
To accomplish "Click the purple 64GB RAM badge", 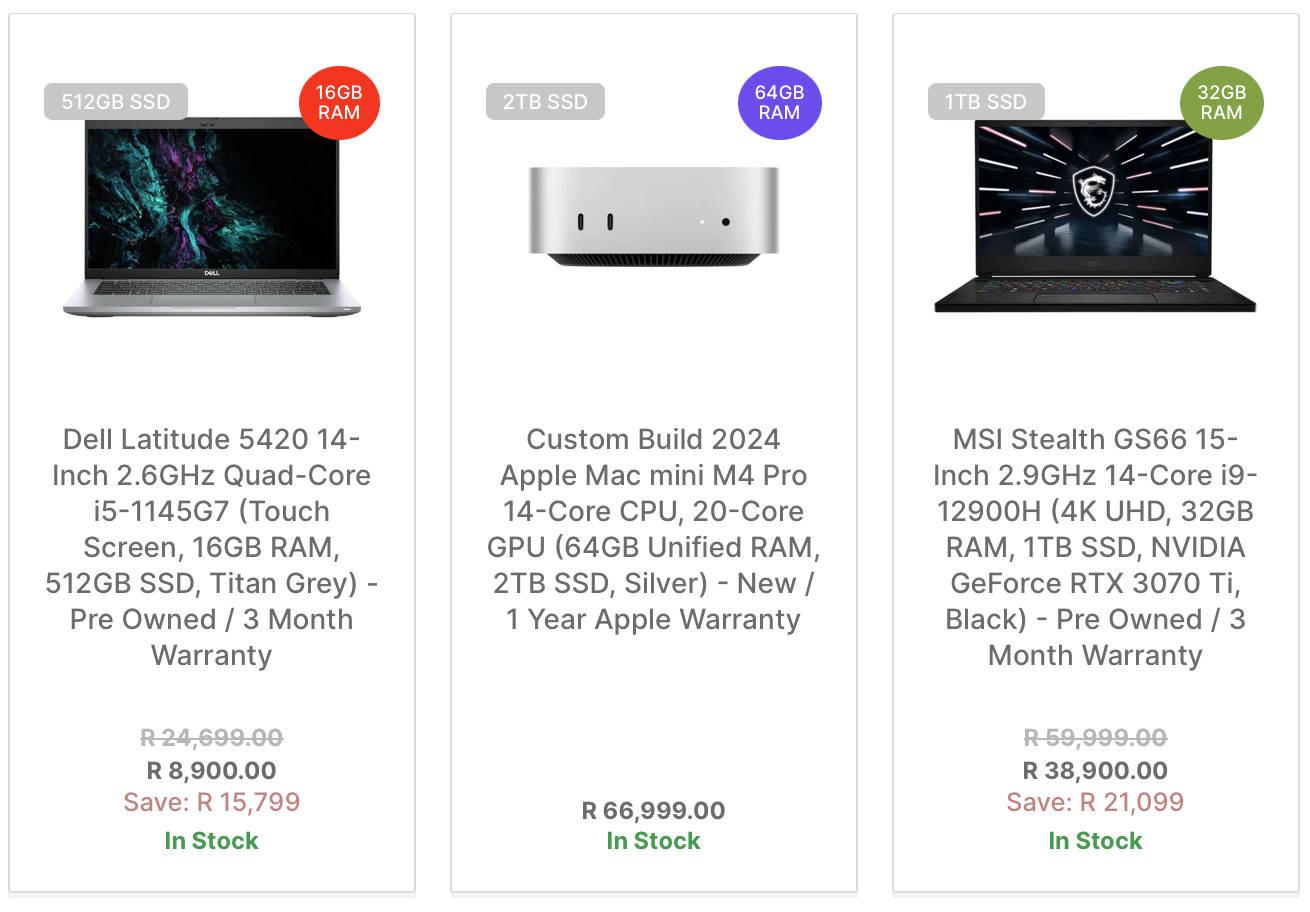I will (779, 103).
